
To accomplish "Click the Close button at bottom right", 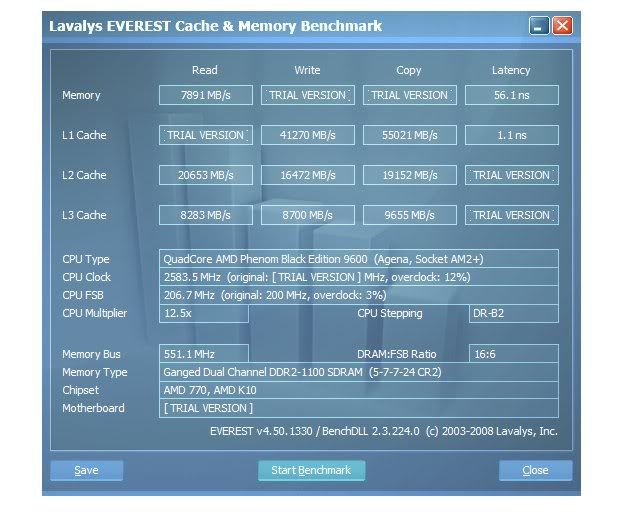I will click(x=536, y=470).
